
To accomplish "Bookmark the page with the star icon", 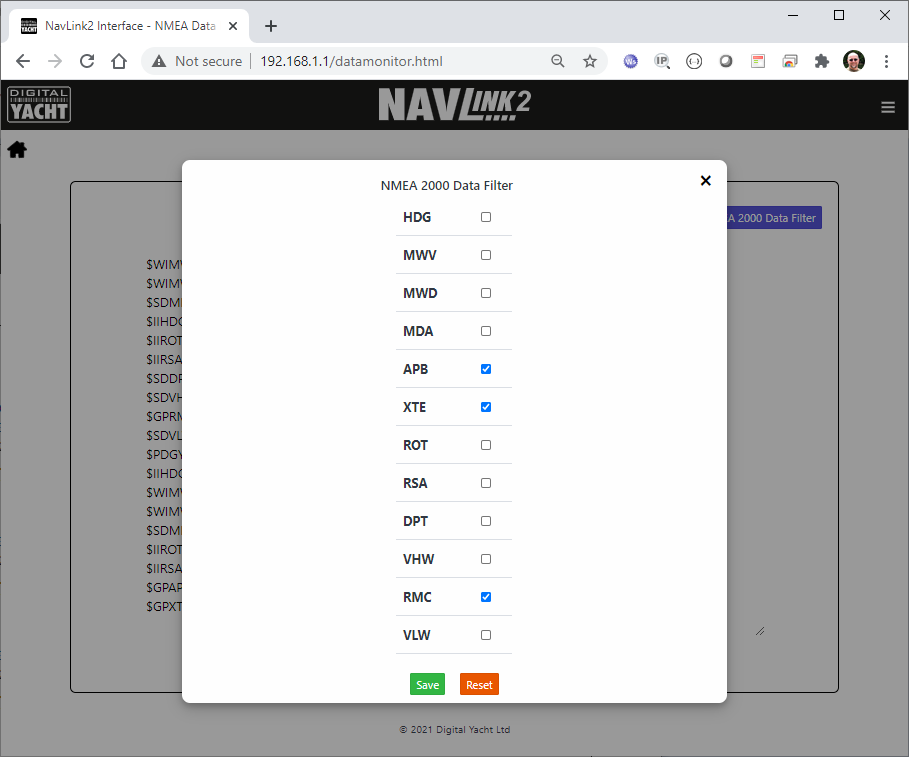I will point(590,61).
